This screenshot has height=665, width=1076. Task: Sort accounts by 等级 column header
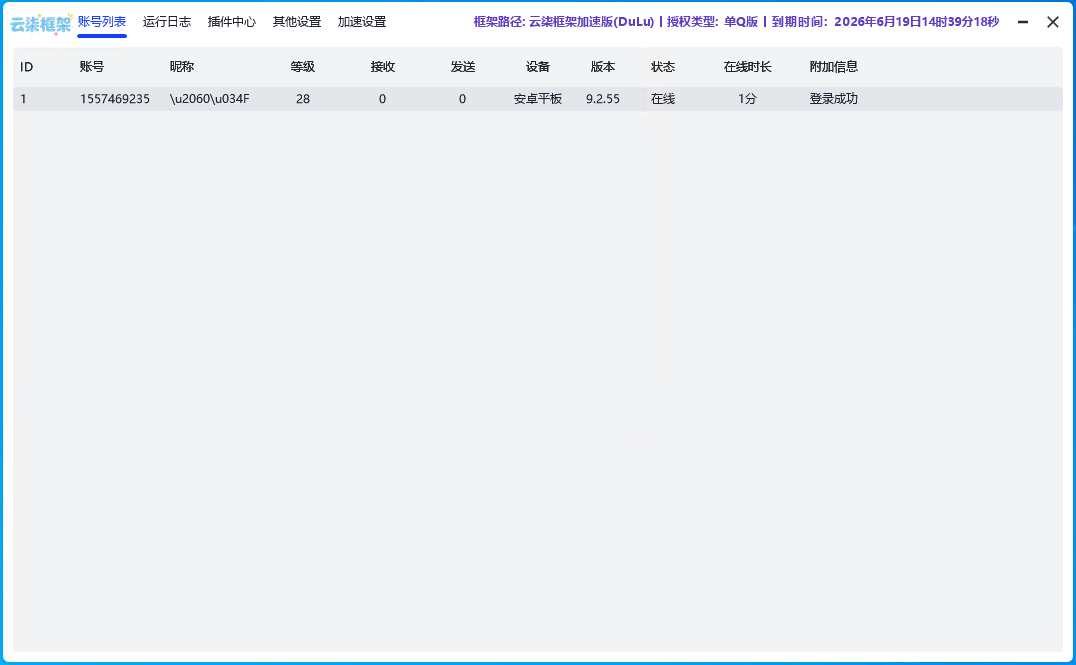pyautogui.click(x=303, y=67)
